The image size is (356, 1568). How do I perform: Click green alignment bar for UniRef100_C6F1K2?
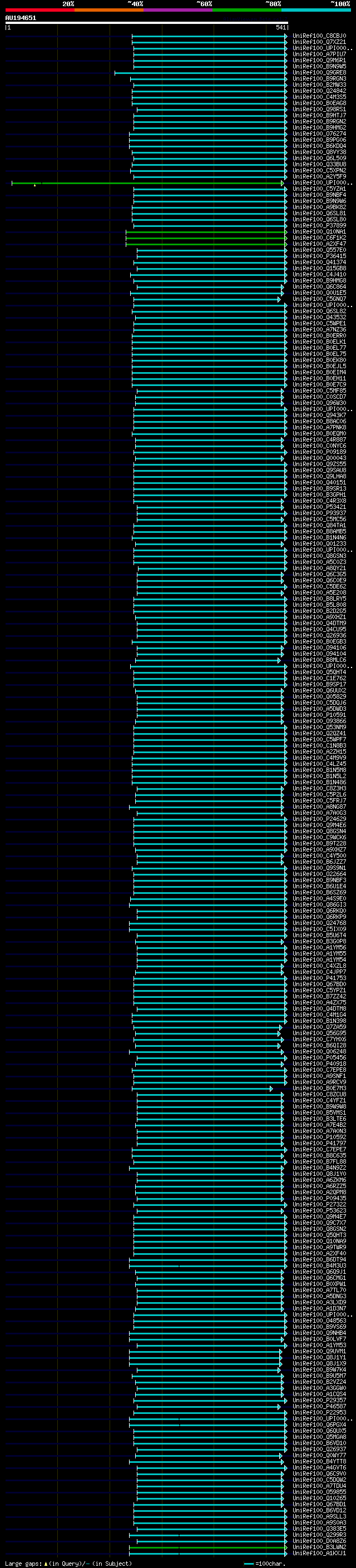(206, 238)
